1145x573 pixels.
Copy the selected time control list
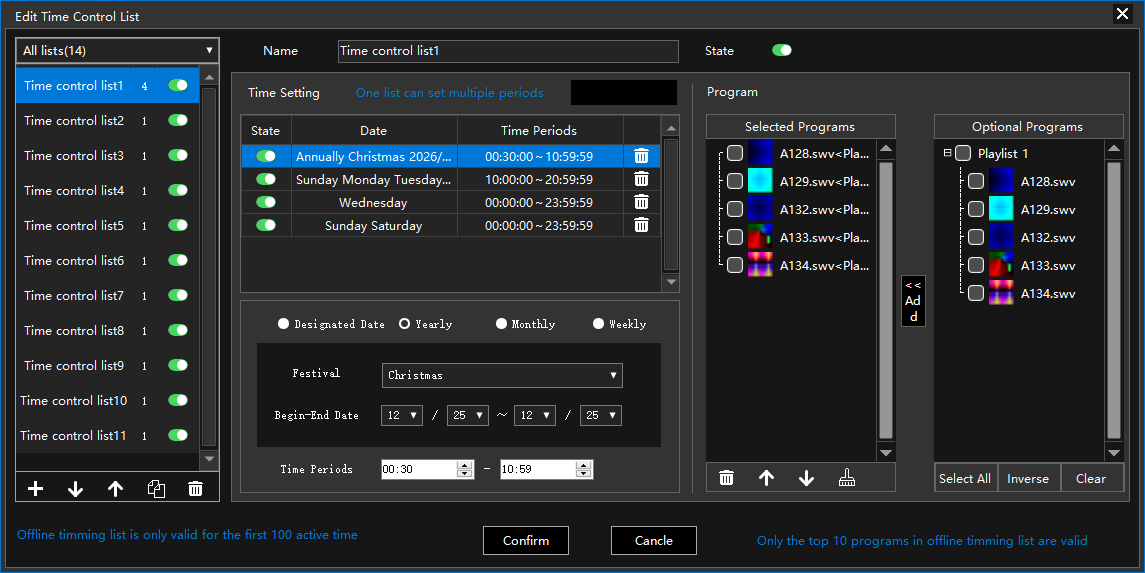(x=156, y=489)
